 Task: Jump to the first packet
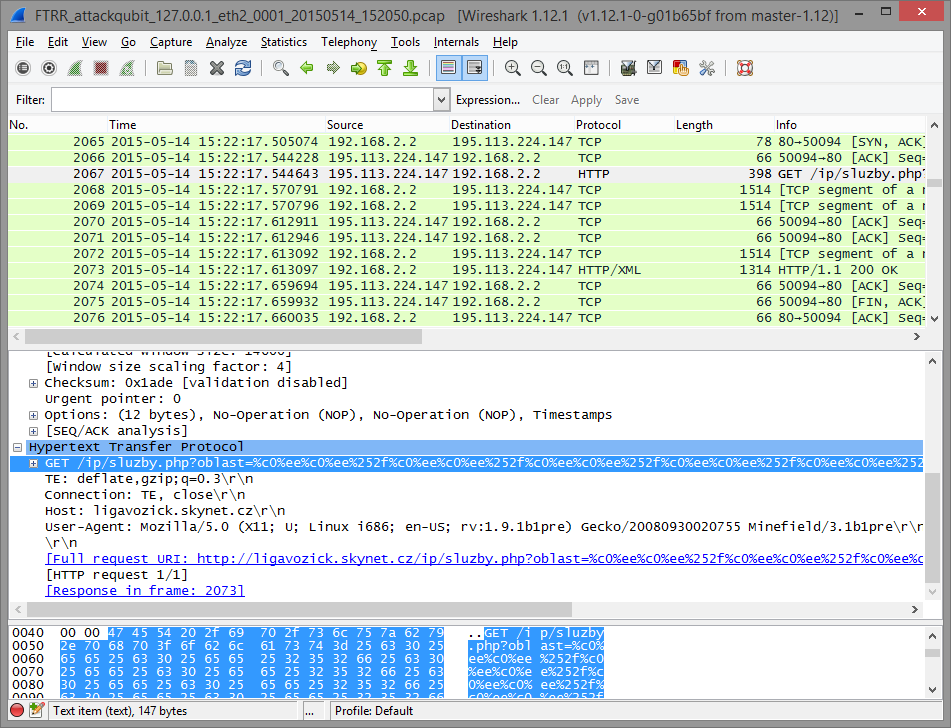click(385, 68)
